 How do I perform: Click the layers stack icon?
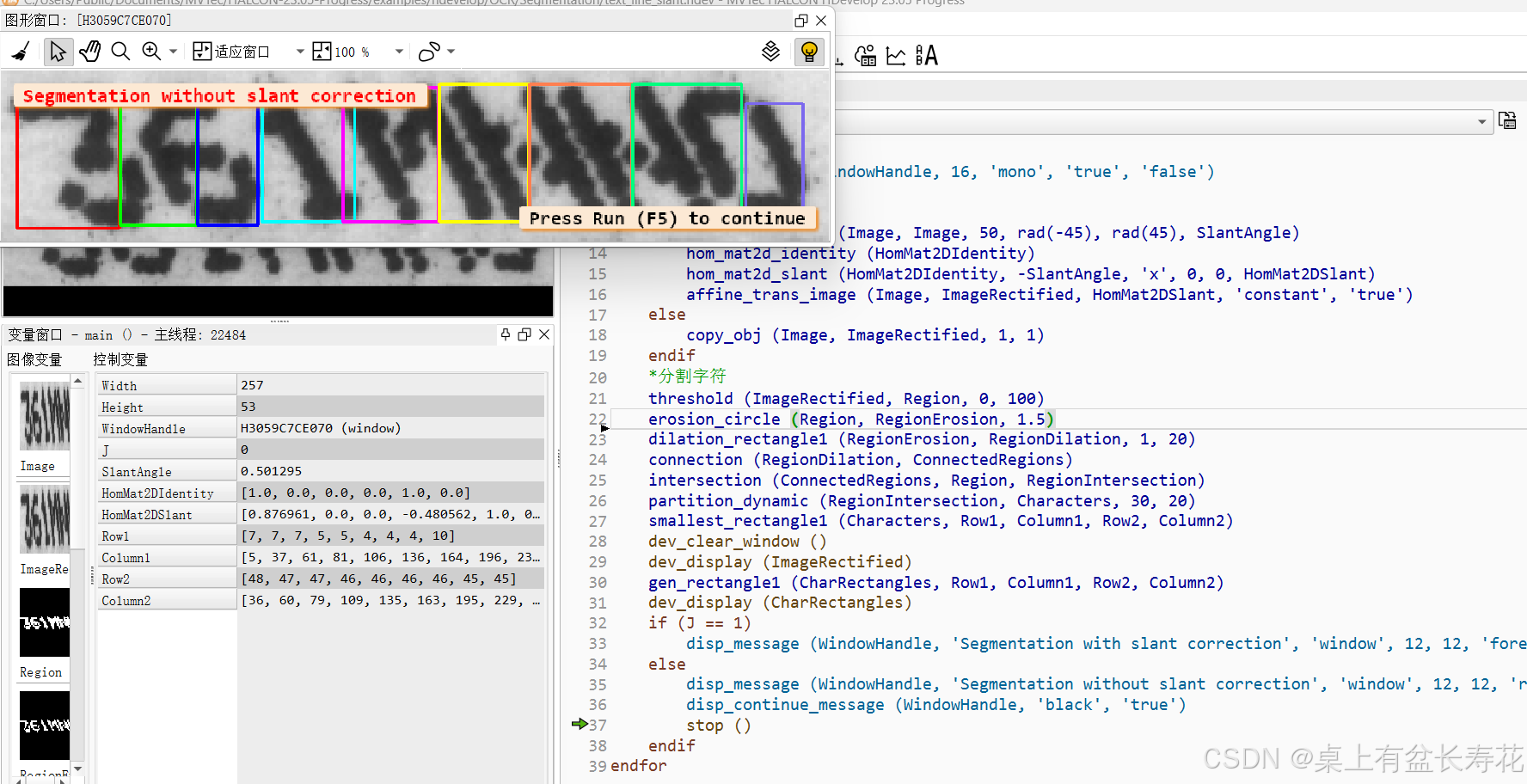pyautogui.click(x=771, y=52)
